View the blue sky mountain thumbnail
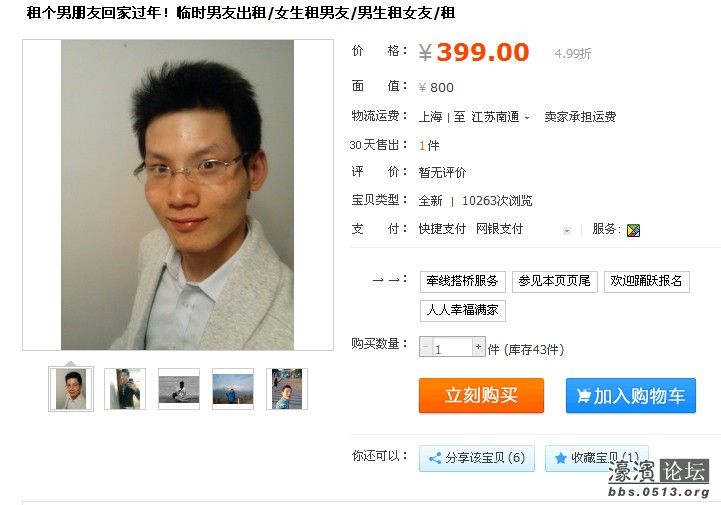Viewport: 721px width, 505px height. point(233,389)
